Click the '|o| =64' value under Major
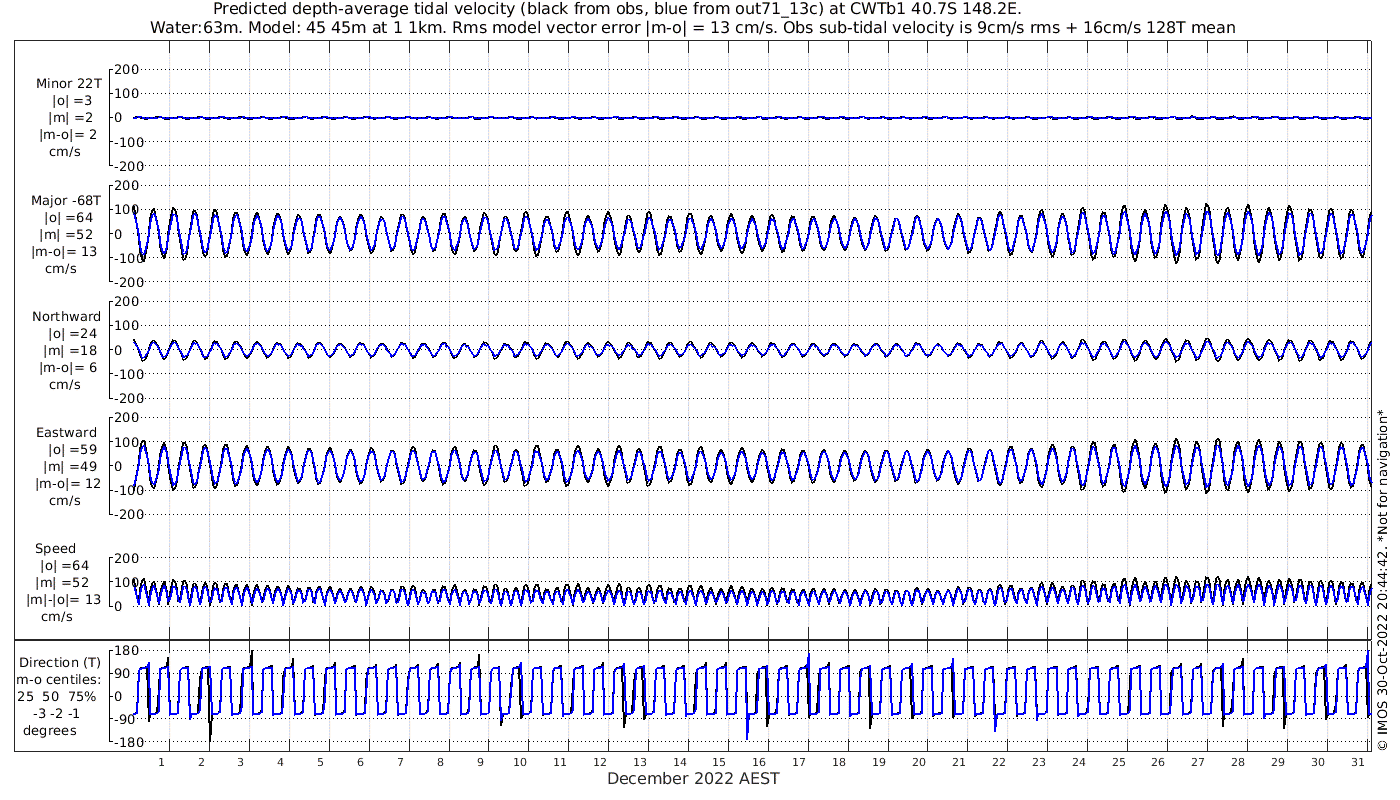The height and width of the screenshot is (800, 1400). (x=68, y=218)
